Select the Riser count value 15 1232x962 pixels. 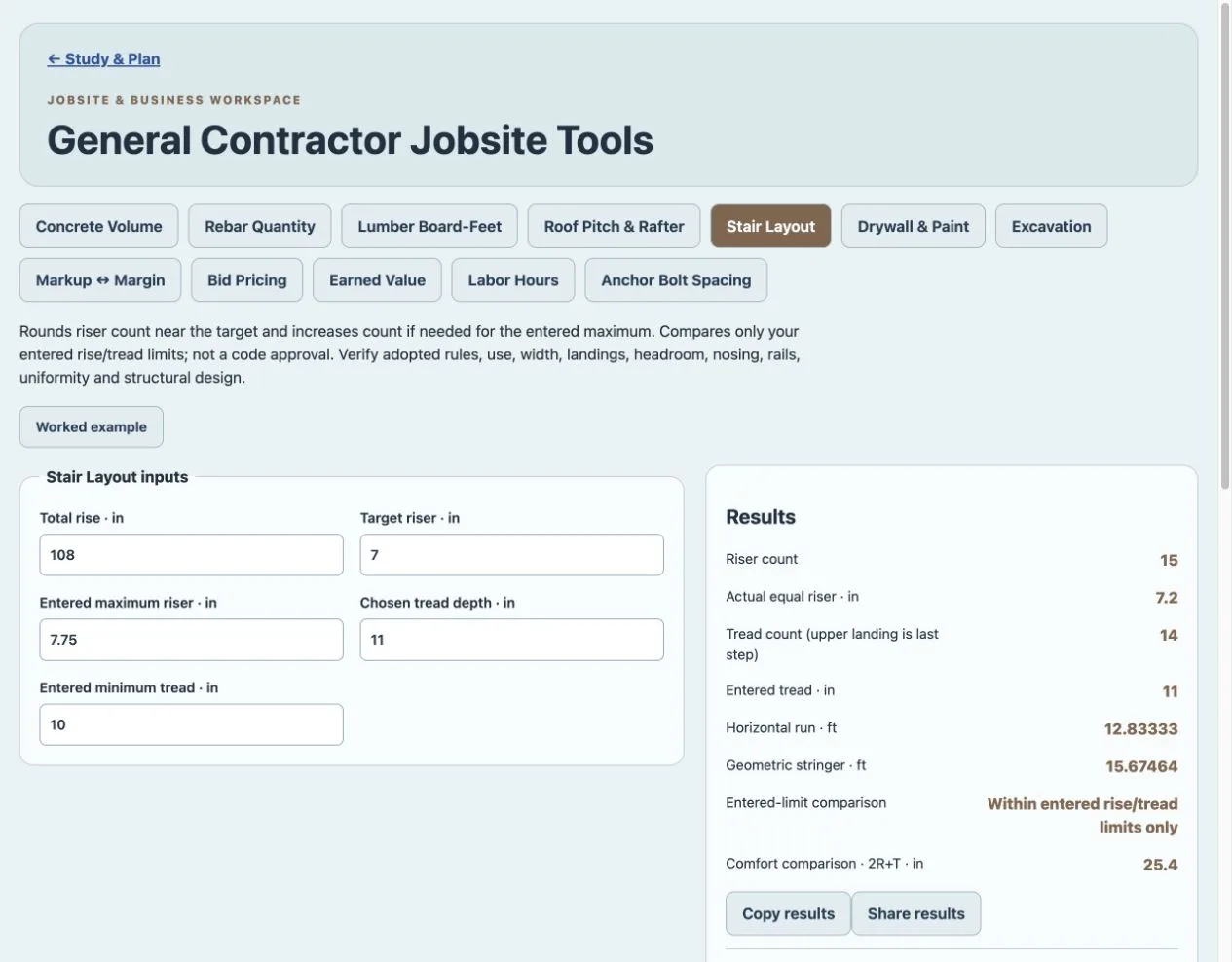(1169, 560)
